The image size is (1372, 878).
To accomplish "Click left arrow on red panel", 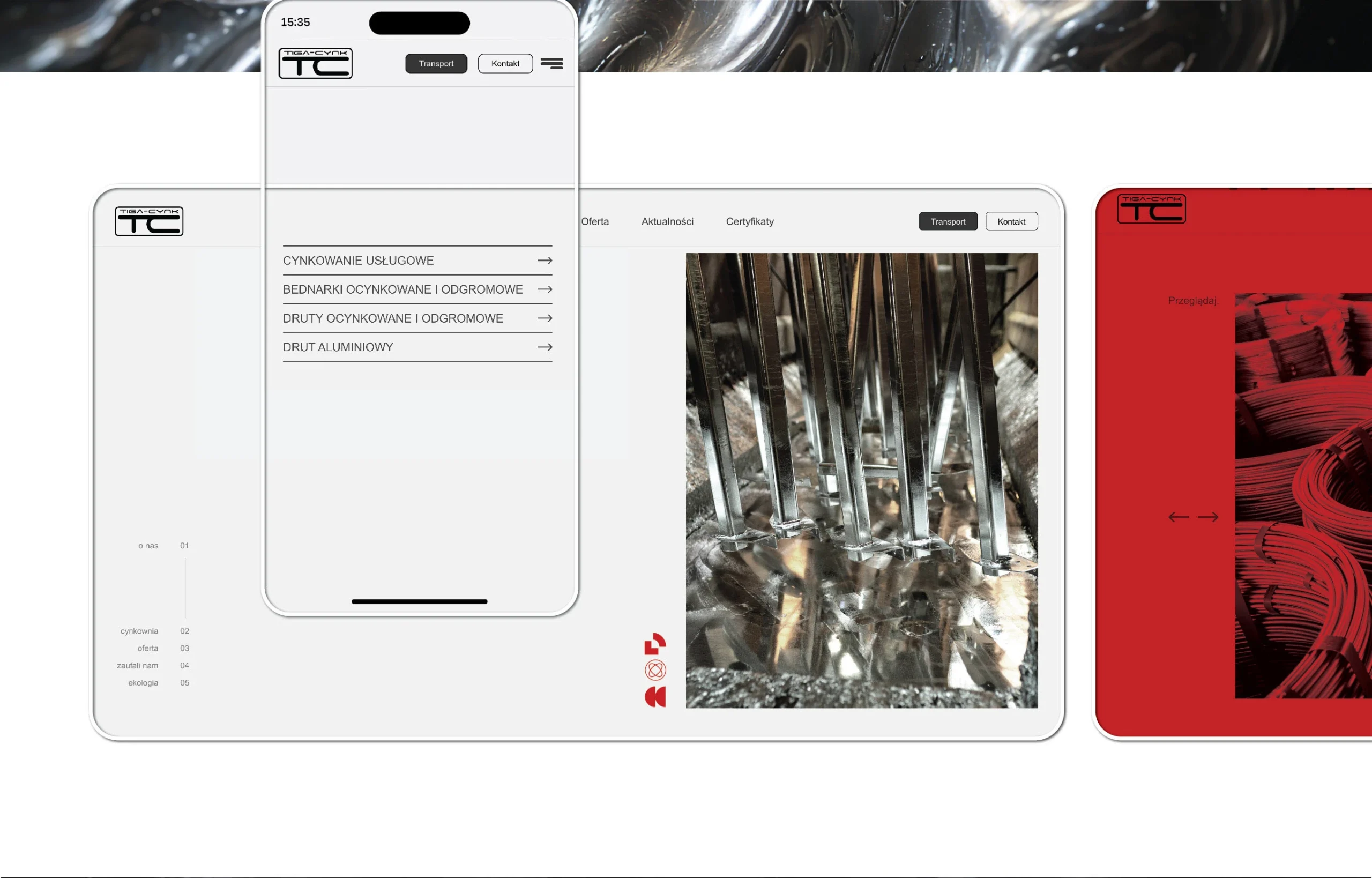I will [1178, 517].
